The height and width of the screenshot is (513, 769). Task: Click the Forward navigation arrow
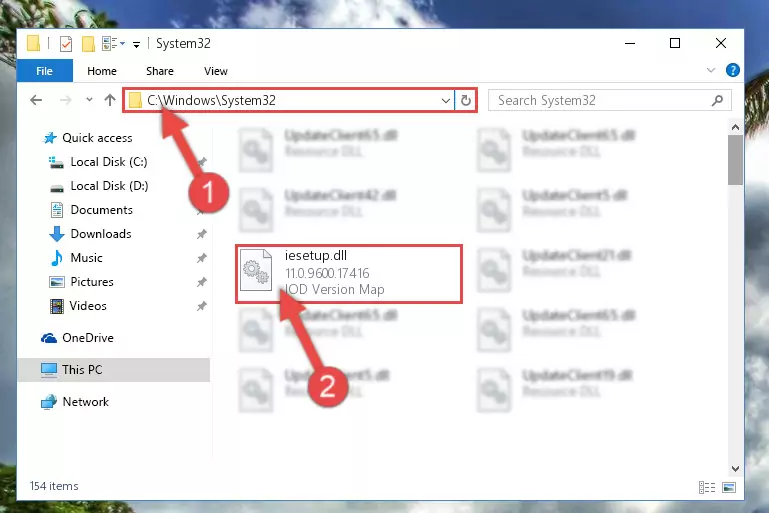(x=65, y=100)
